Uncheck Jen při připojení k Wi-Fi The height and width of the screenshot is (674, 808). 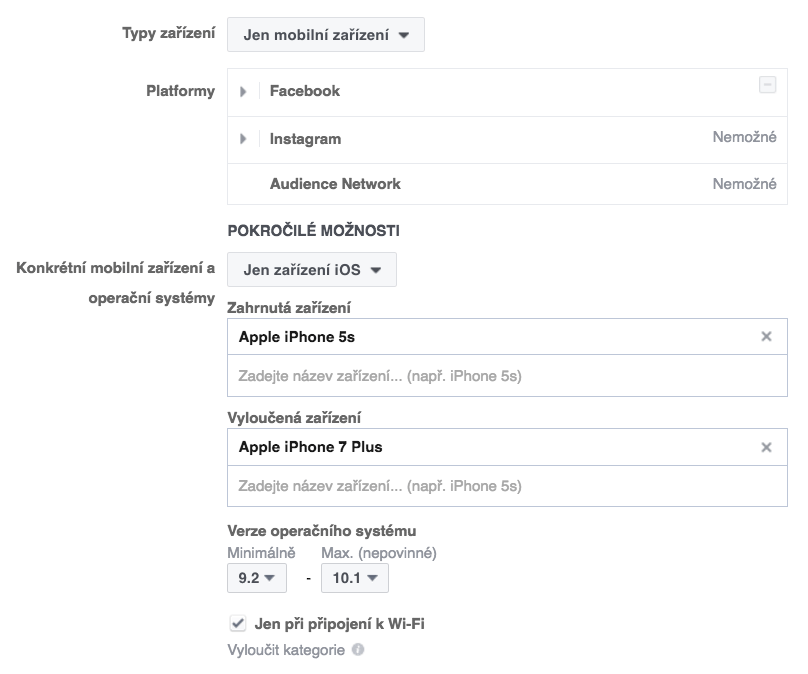tap(238, 624)
